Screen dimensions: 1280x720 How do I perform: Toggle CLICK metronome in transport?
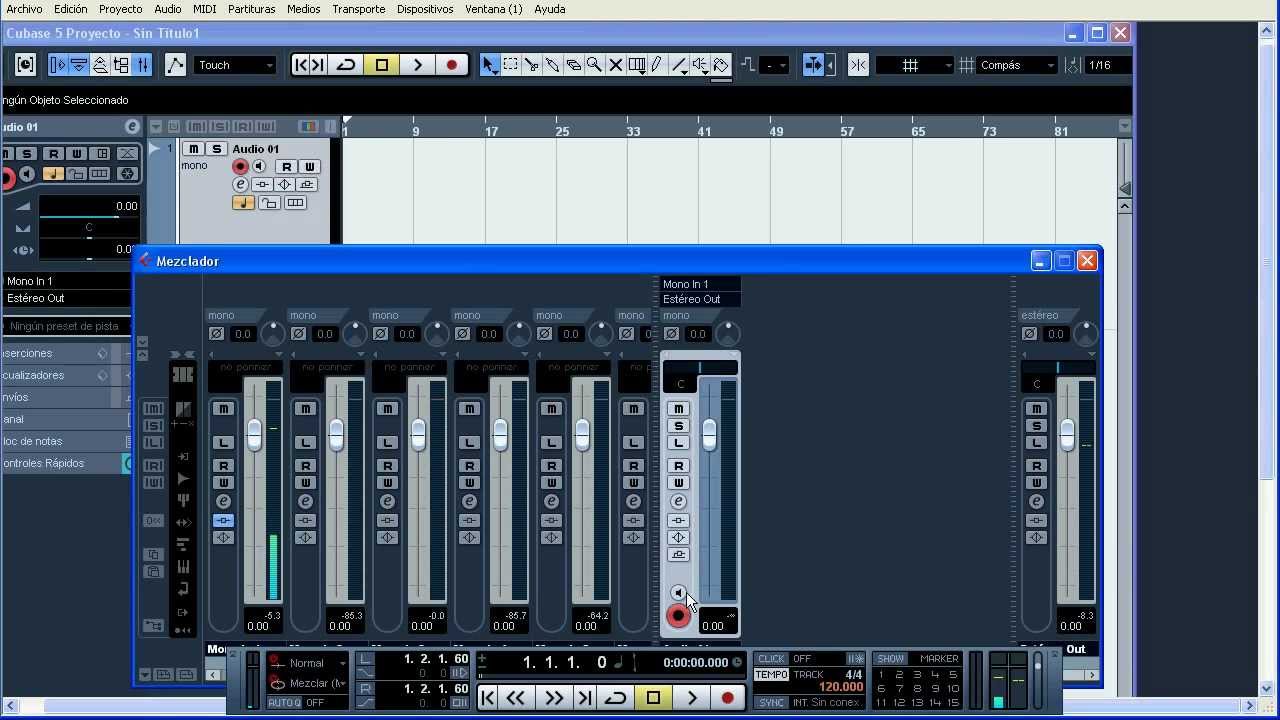771,659
